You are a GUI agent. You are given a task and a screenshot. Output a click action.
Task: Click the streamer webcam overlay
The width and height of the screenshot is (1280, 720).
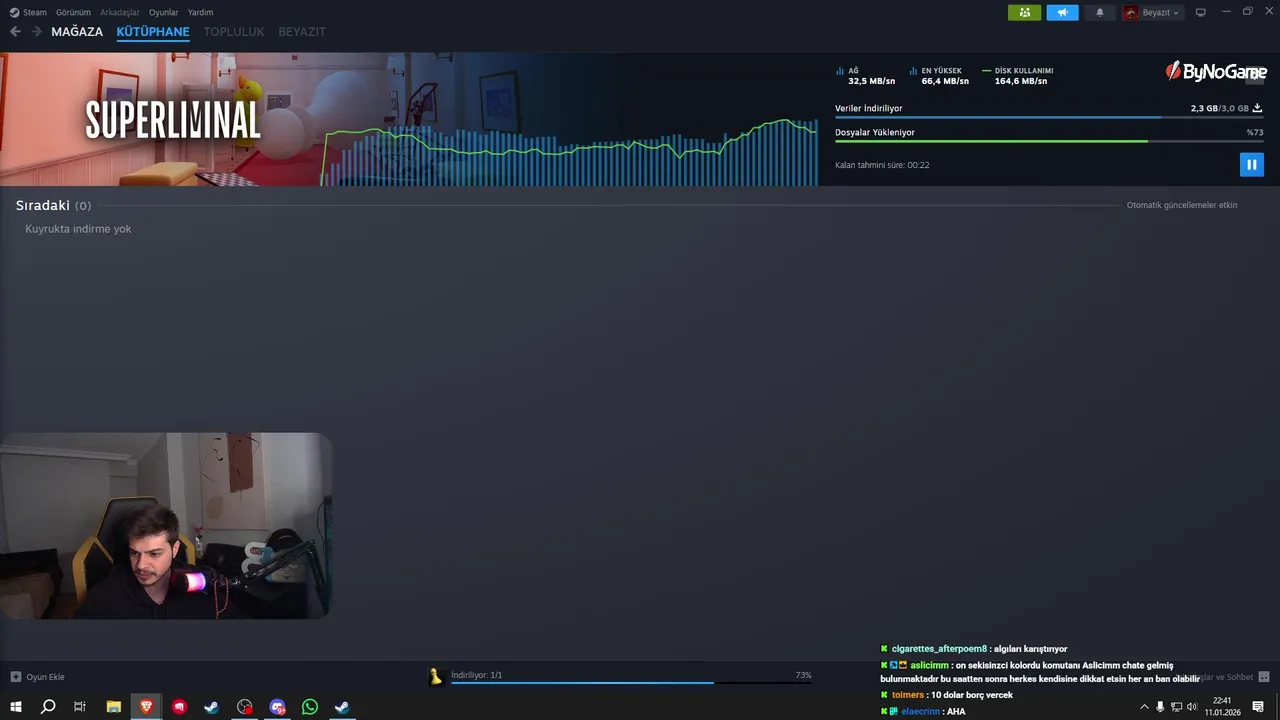165,526
